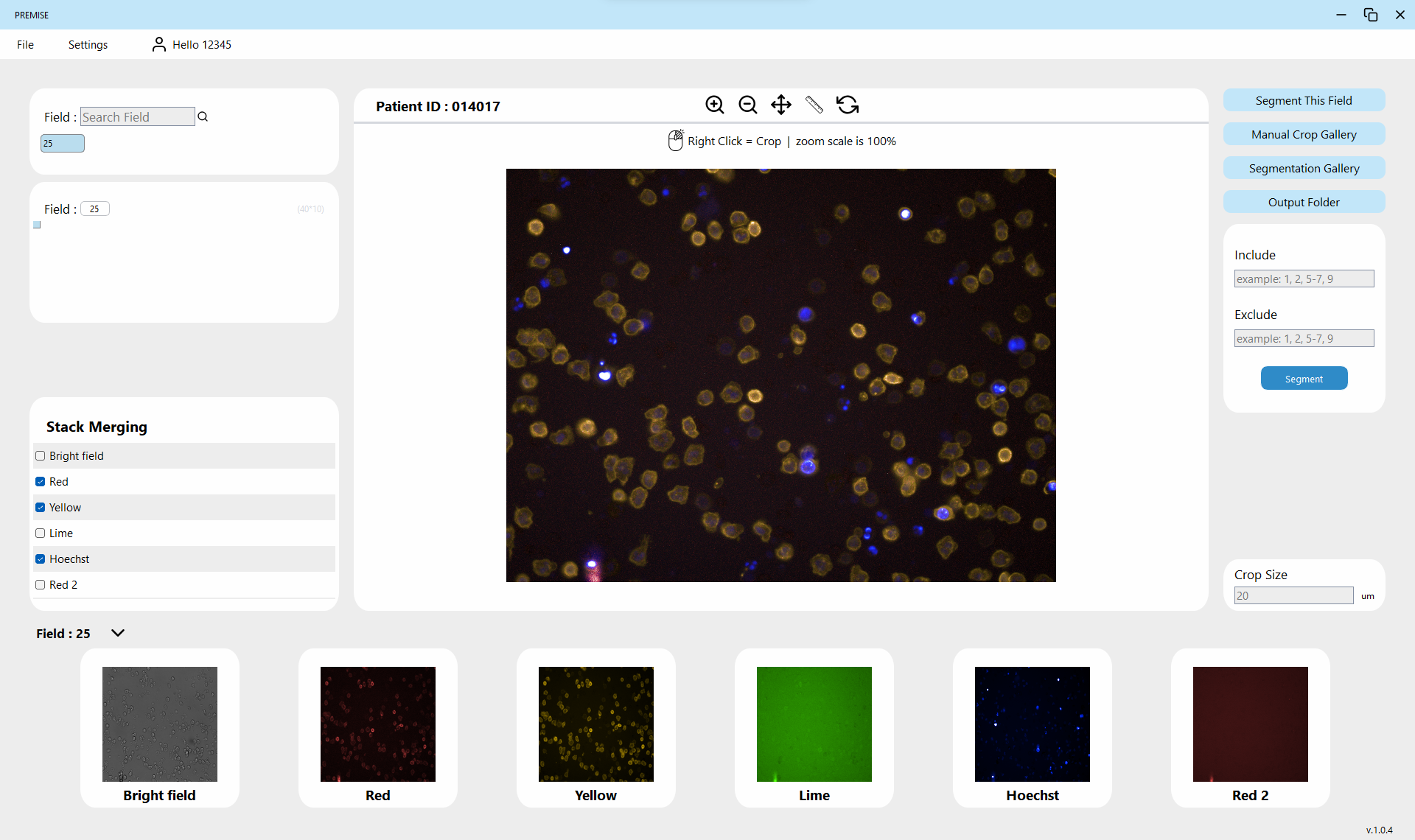
Task: Click the Include range input field
Action: (x=1303, y=279)
